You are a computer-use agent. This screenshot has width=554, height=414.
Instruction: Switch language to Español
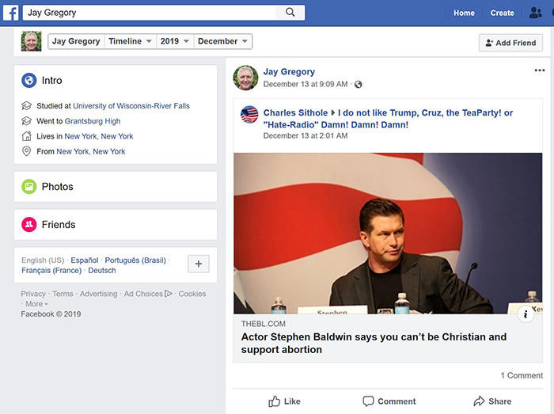click(84, 260)
